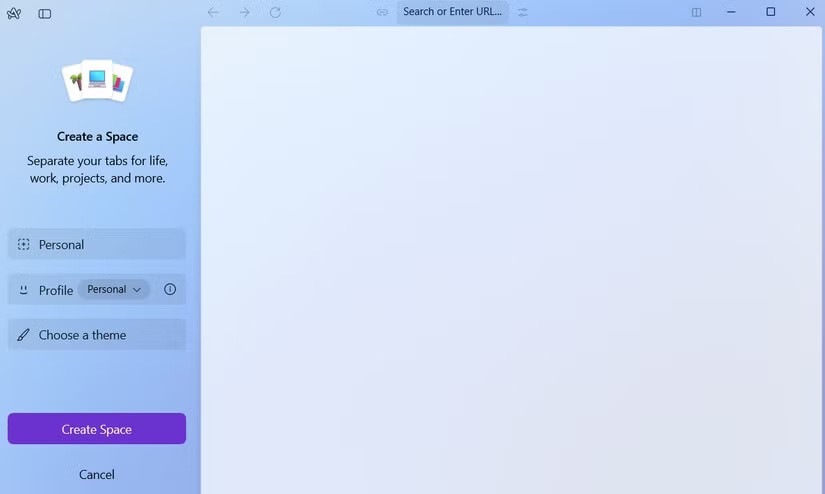825x494 pixels.
Task: Click the link icon beside URL bar
Action: click(382, 12)
